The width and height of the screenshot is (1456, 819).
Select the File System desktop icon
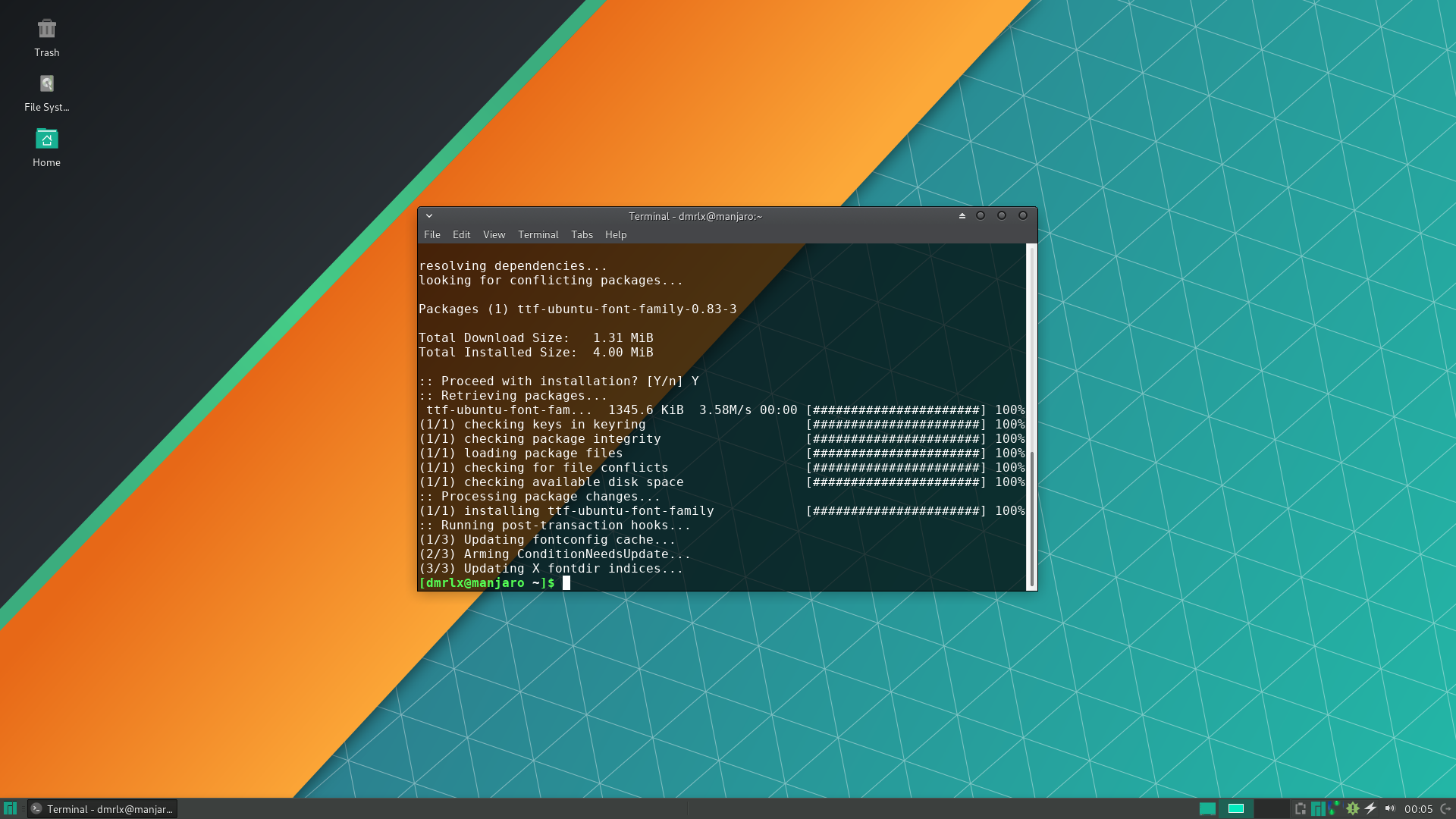pos(46,93)
